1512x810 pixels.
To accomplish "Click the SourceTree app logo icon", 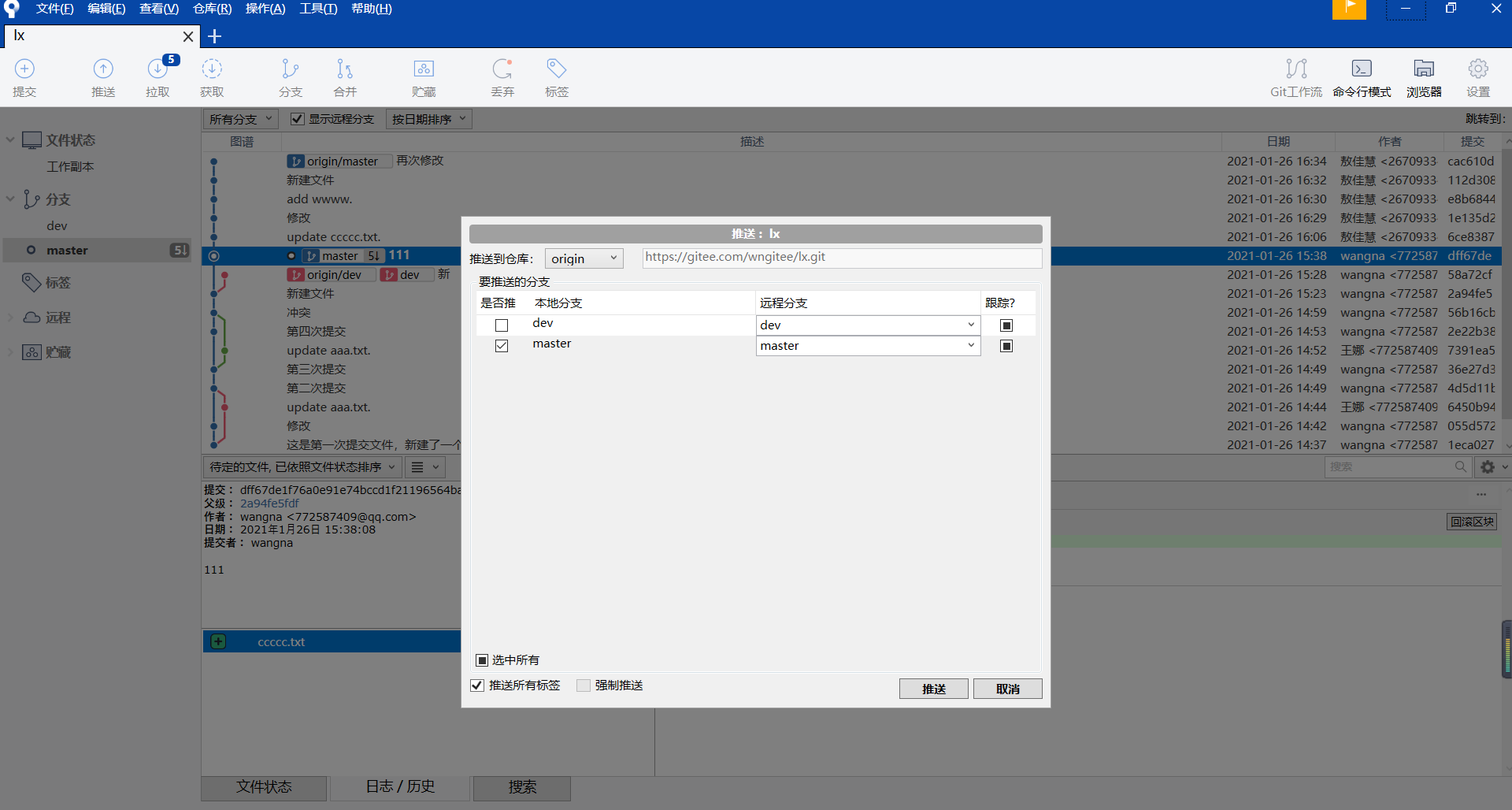I will (x=11, y=9).
